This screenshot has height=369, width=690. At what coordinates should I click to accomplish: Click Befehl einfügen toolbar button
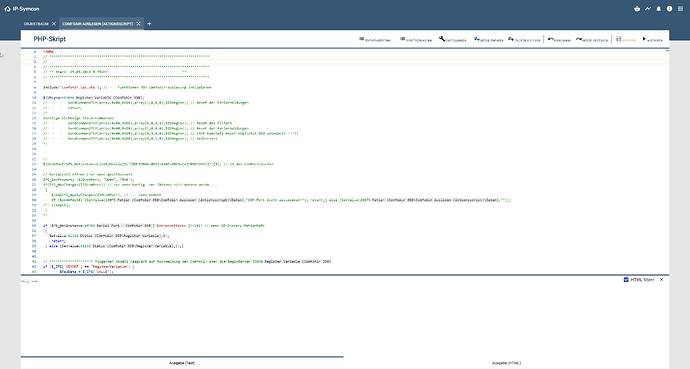(488, 39)
